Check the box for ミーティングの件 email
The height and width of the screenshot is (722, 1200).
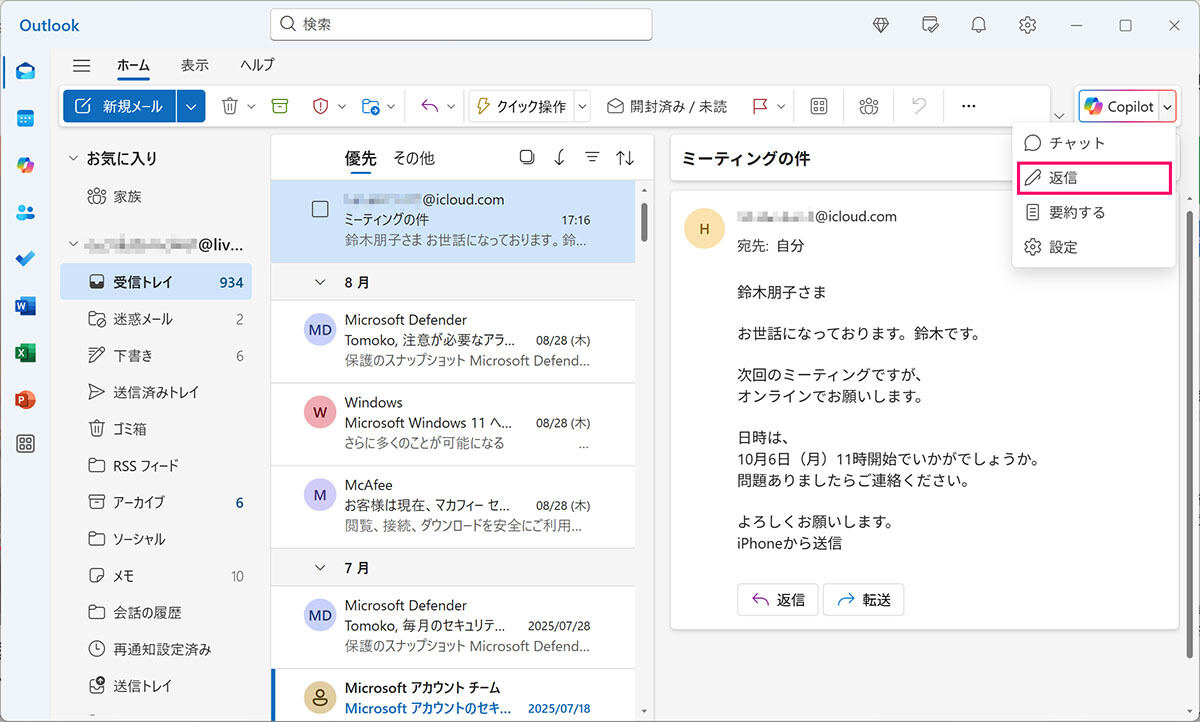[x=320, y=209]
